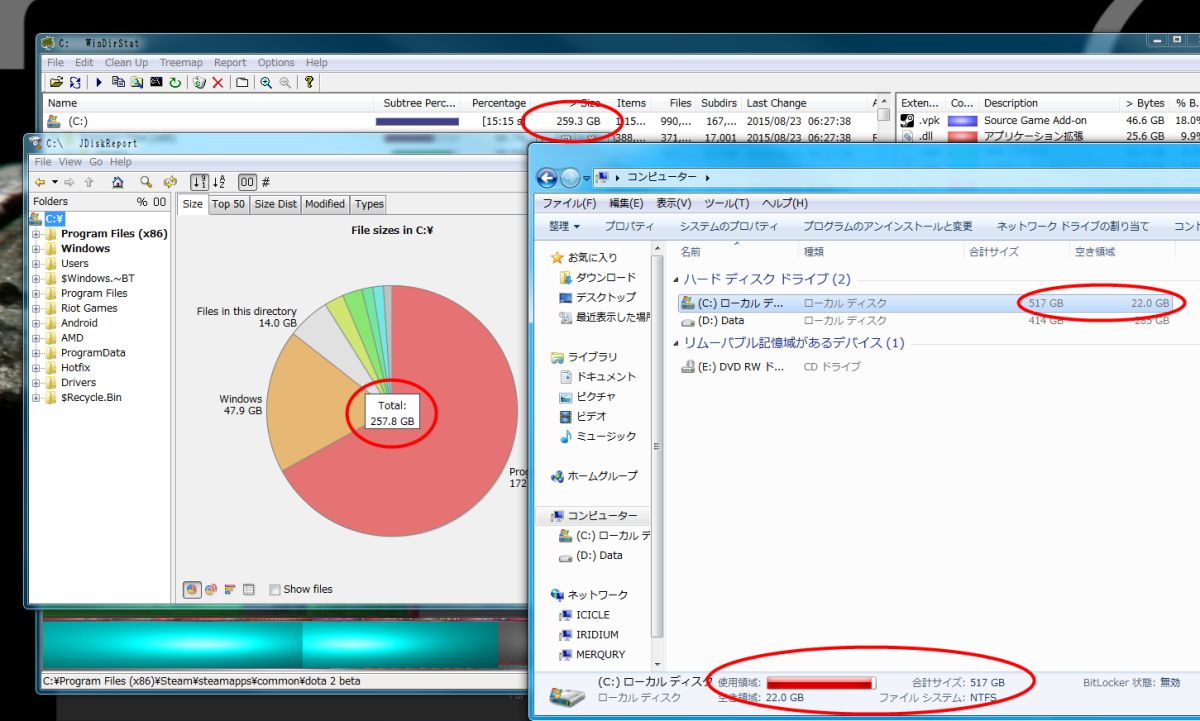The height and width of the screenshot is (721, 1200).
Task: Select bar chart view in JDiskReport
Action: [230, 590]
